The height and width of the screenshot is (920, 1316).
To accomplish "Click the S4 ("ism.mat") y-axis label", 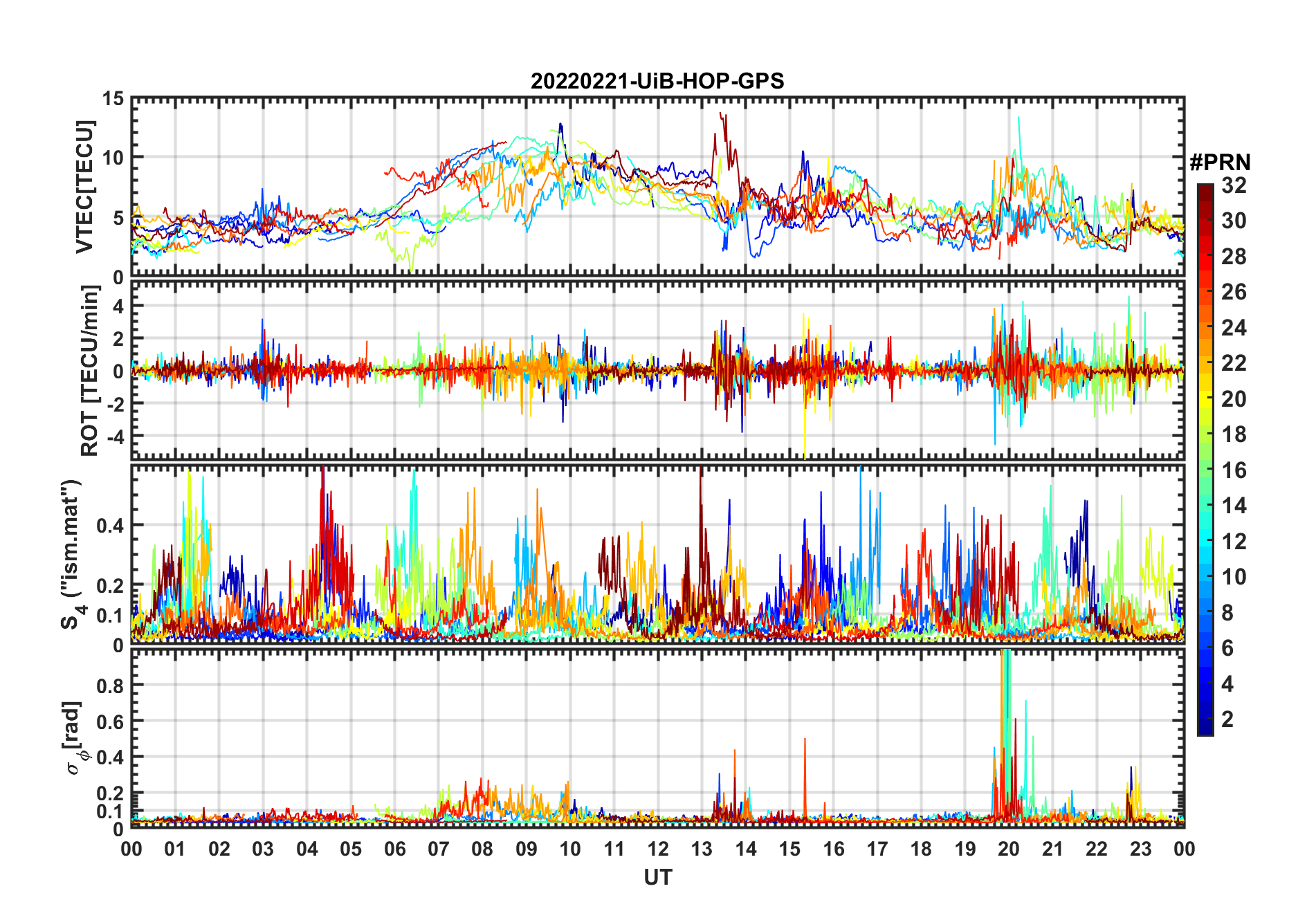I will (72, 554).
